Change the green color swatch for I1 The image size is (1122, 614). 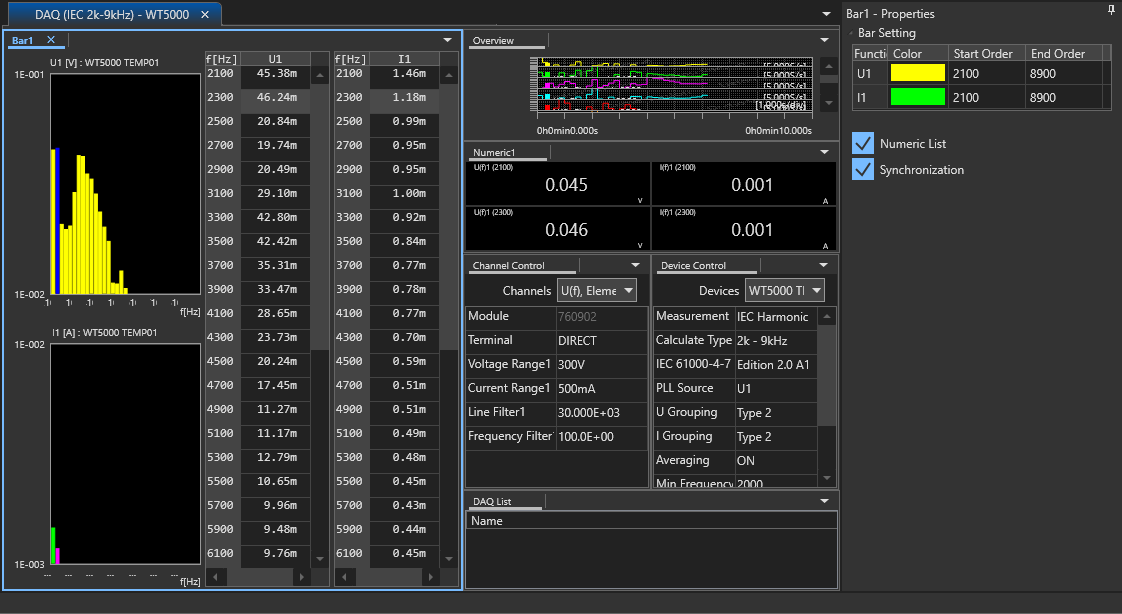[917, 97]
